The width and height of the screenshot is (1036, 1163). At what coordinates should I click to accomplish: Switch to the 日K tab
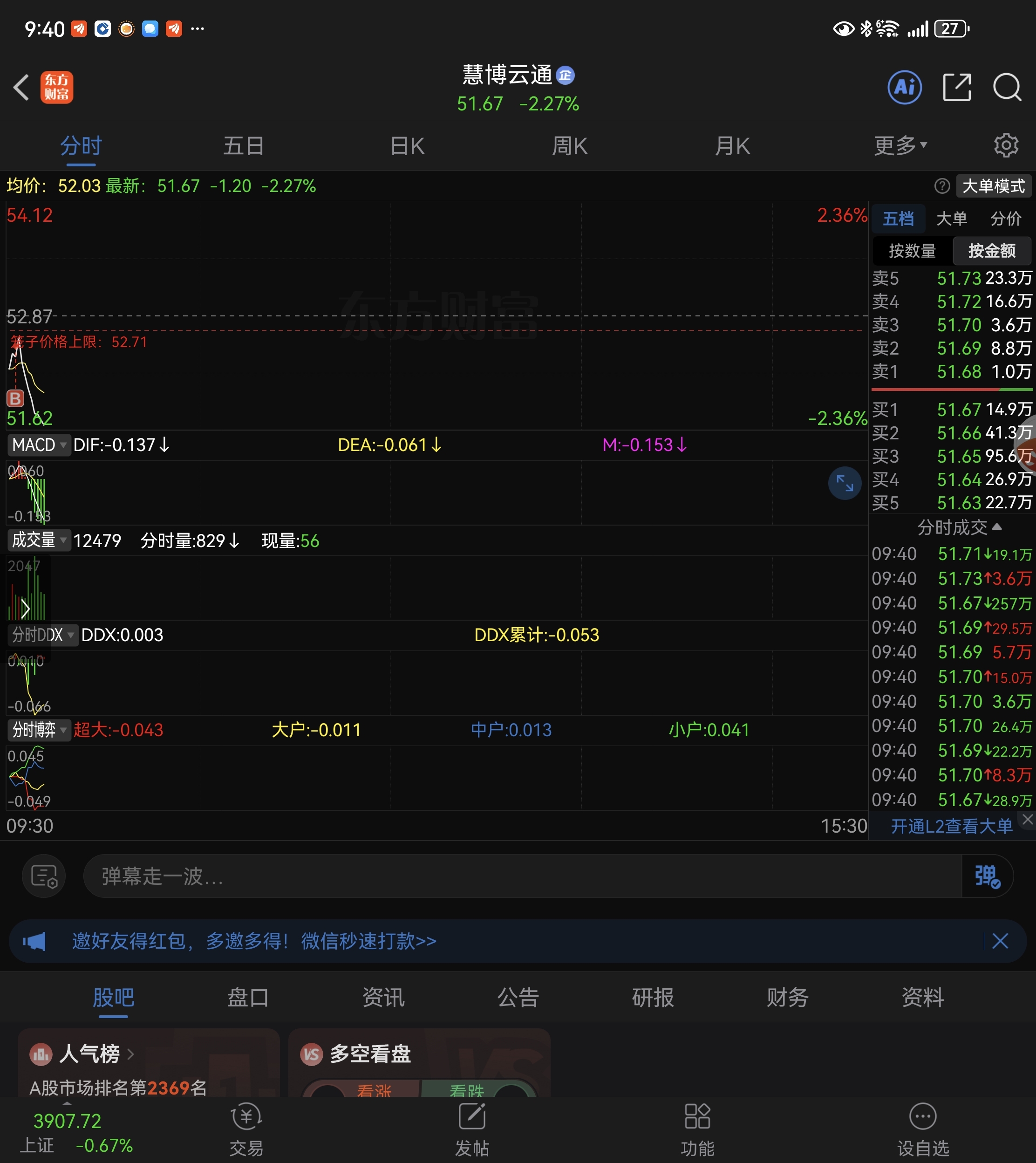[x=407, y=146]
